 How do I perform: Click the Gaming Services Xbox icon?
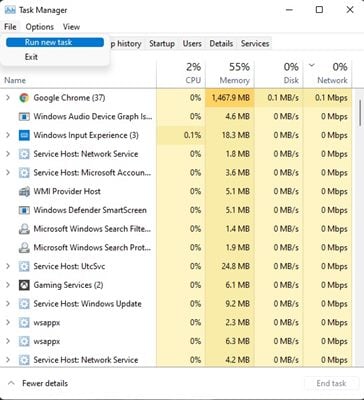click(24, 285)
